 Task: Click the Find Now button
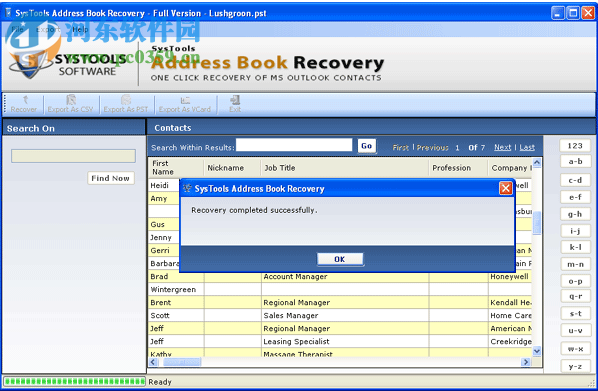coord(111,178)
